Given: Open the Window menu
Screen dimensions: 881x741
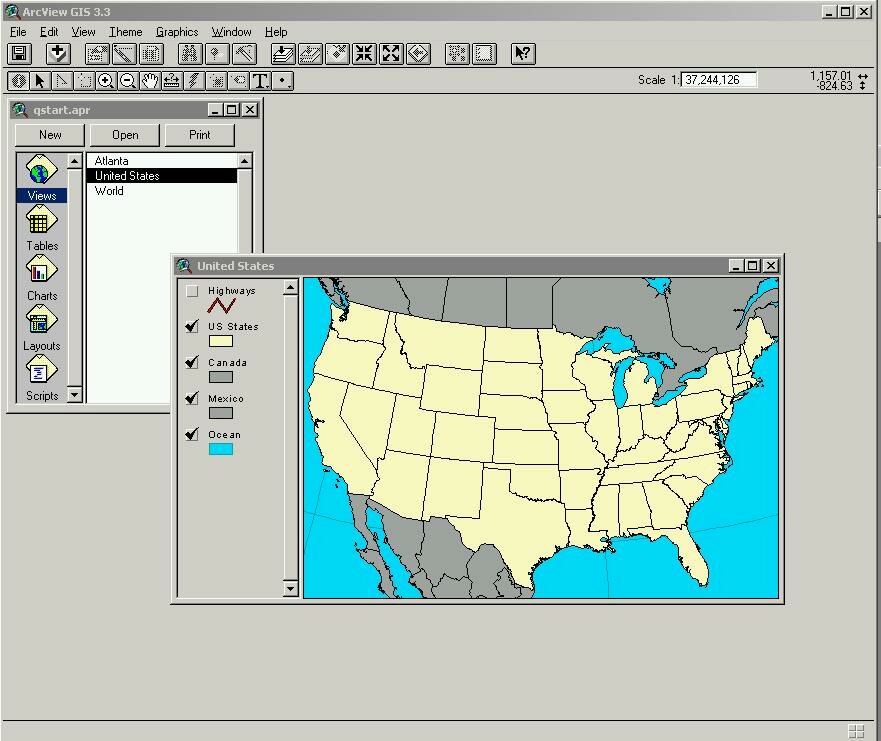Looking at the screenshot, I should pyautogui.click(x=231, y=32).
